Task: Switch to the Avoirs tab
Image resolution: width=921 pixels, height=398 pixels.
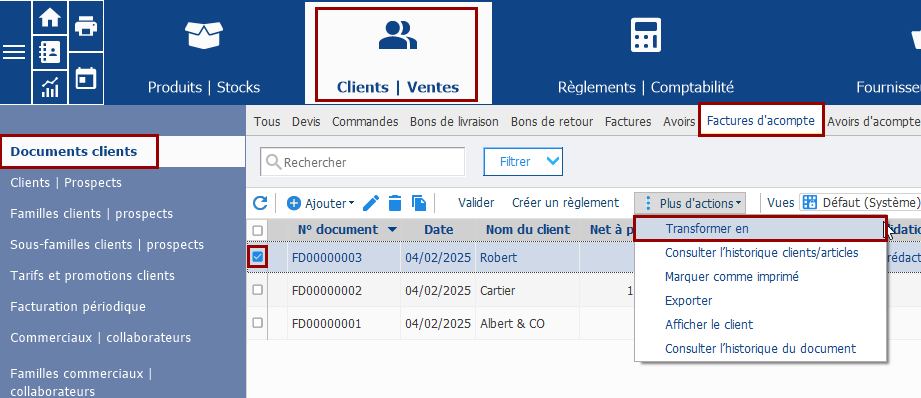Action: click(x=679, y=122)
